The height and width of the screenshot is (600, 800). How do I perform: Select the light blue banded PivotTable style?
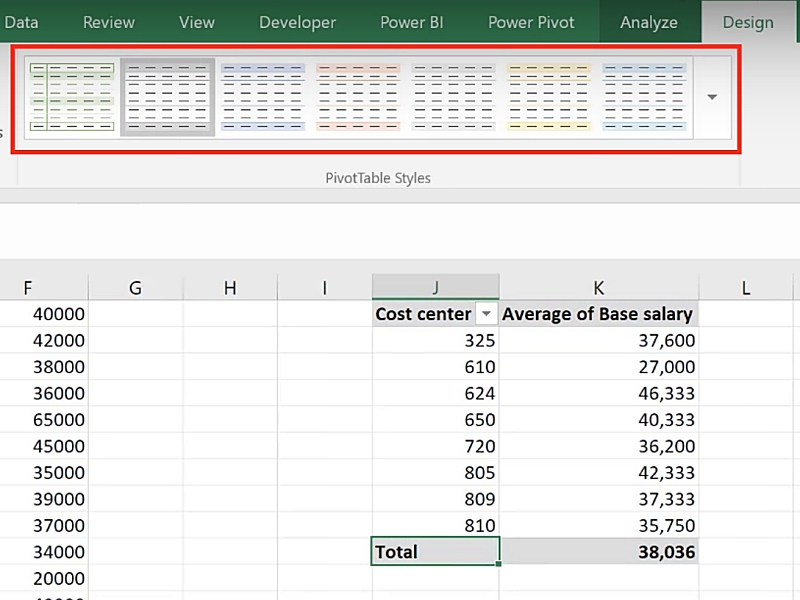point(644,97)
